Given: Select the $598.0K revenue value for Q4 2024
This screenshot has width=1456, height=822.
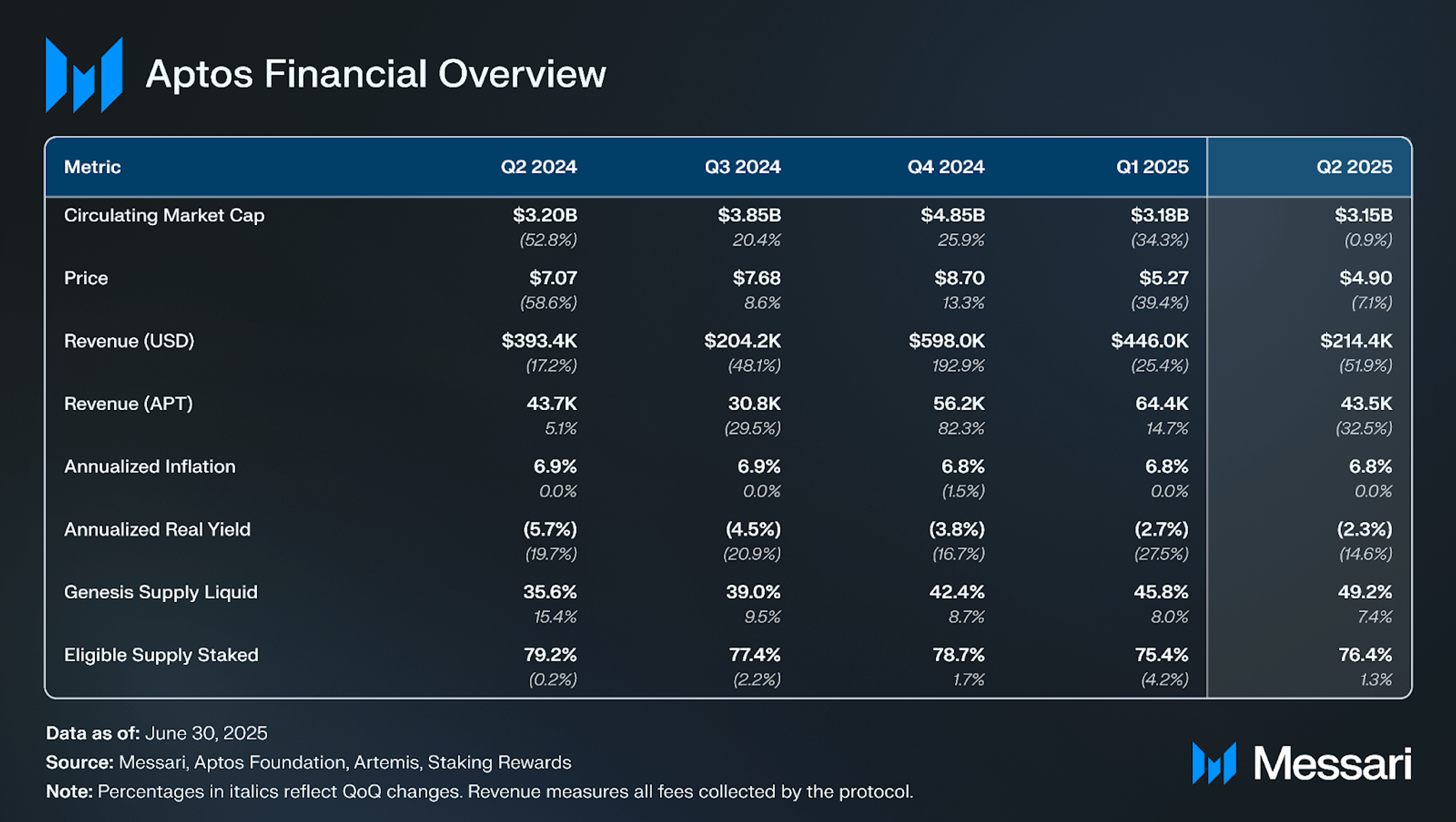Looking at the screenshot, I should (x=946, y=341).
